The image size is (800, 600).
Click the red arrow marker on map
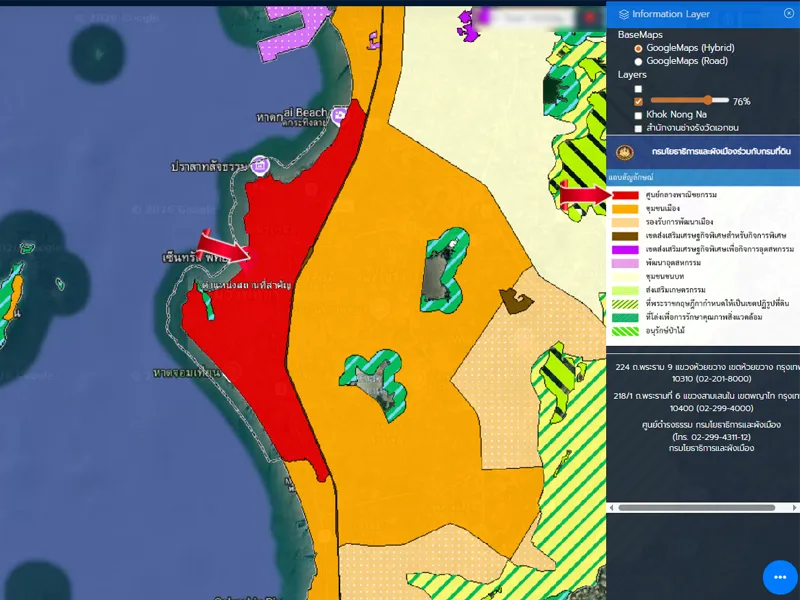coord(222,247)
